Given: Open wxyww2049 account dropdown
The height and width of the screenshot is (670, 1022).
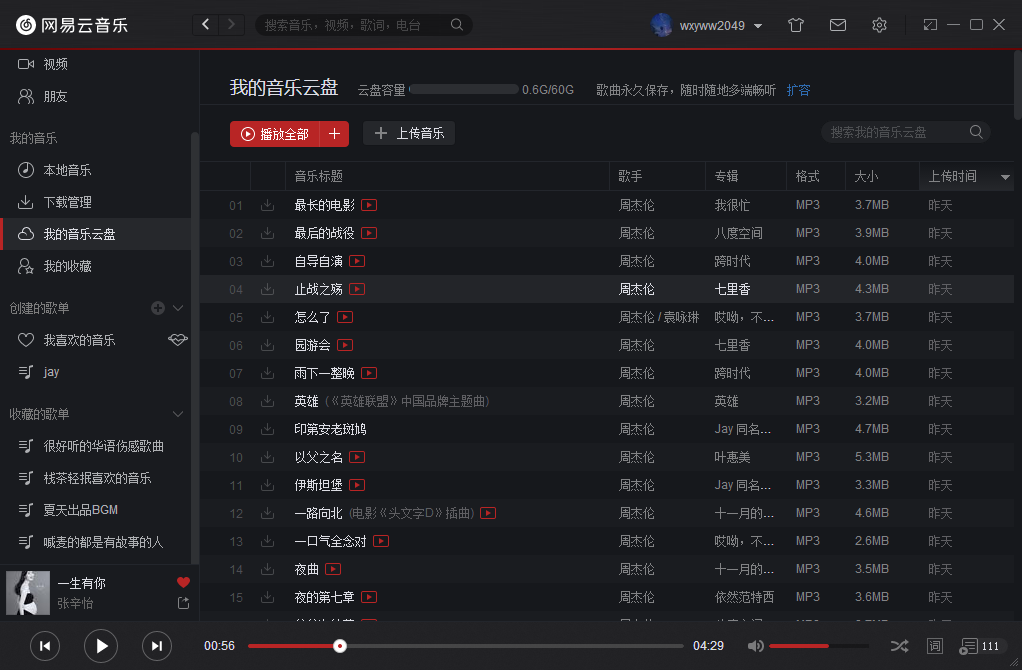Looking at the screenshot, I should point(758,26).
